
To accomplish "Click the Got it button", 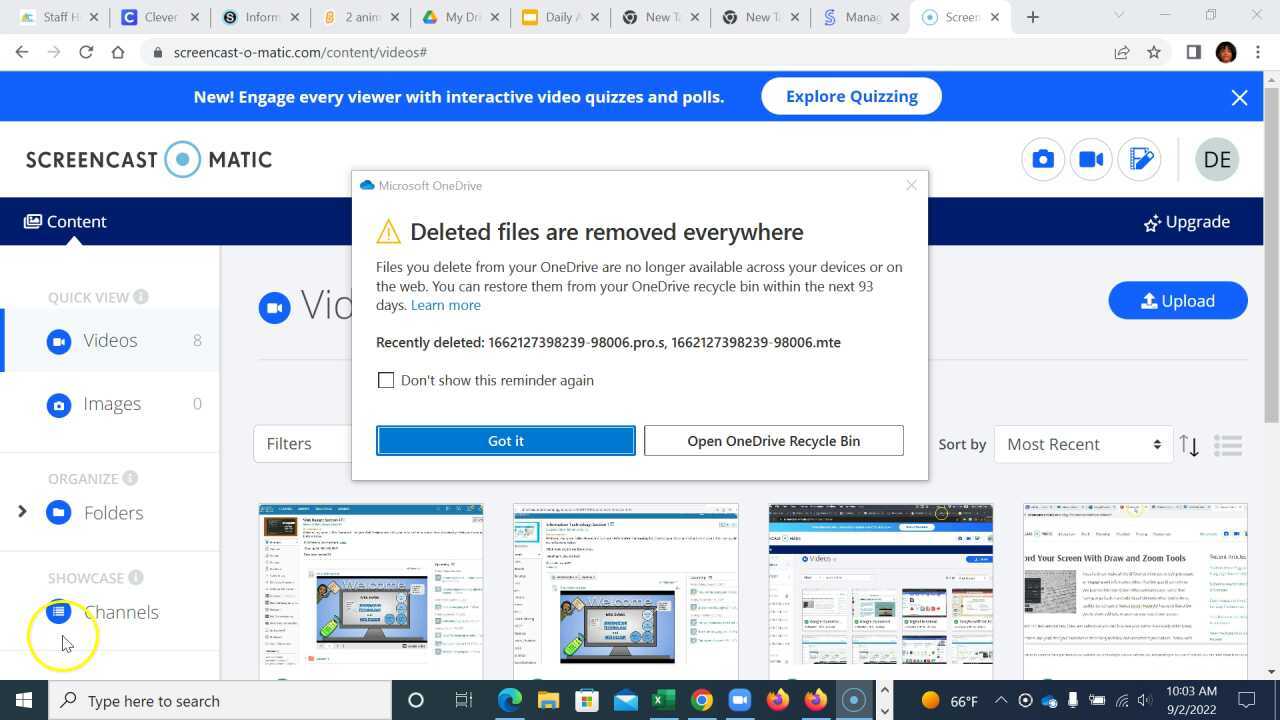I will (x=505, y=441).
